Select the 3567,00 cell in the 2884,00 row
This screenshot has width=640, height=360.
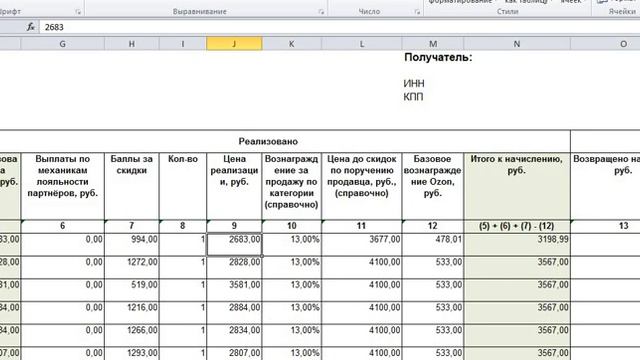(517, 313)
